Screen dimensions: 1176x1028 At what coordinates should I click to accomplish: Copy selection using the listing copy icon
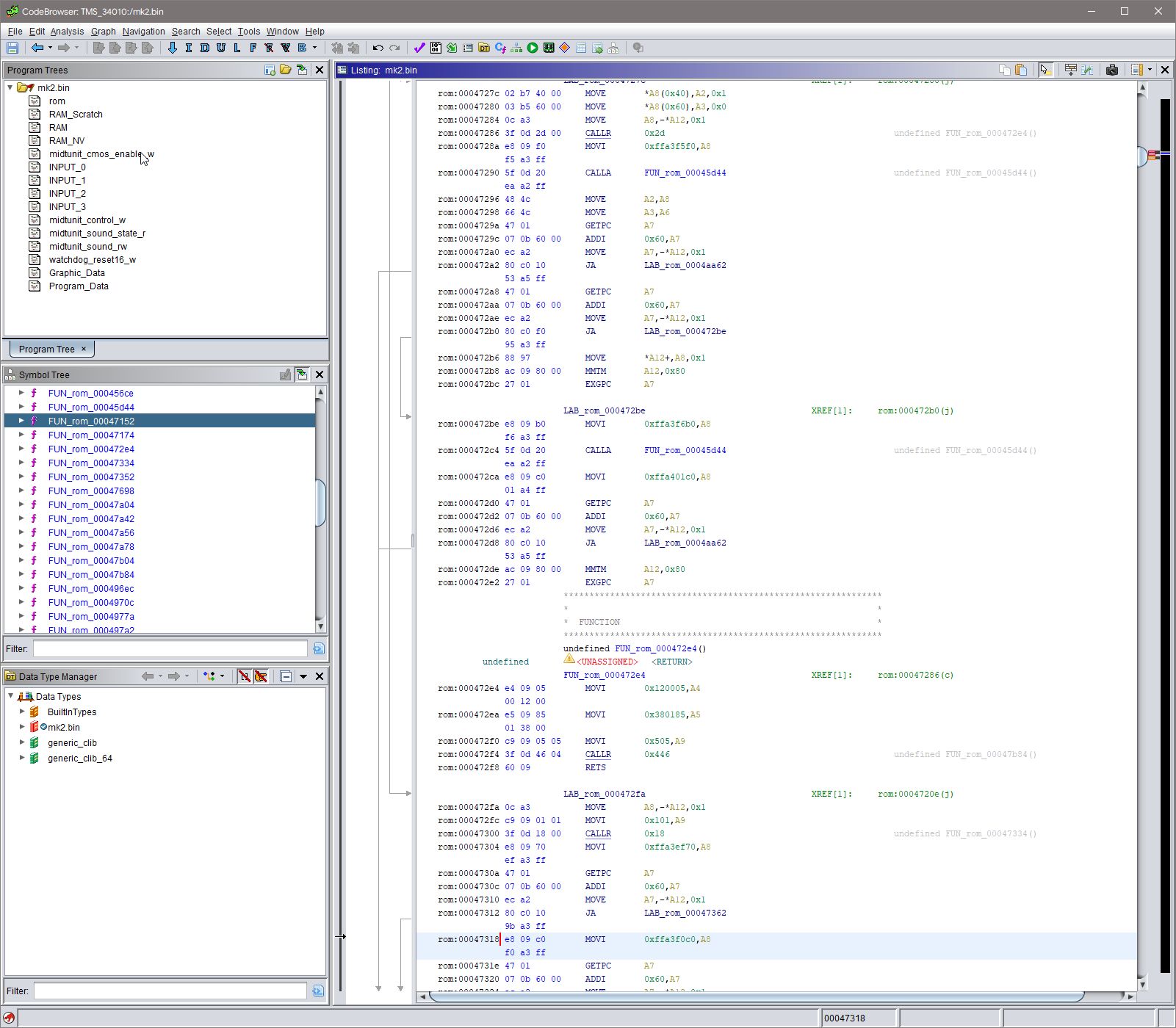(x=1005, y=70)
